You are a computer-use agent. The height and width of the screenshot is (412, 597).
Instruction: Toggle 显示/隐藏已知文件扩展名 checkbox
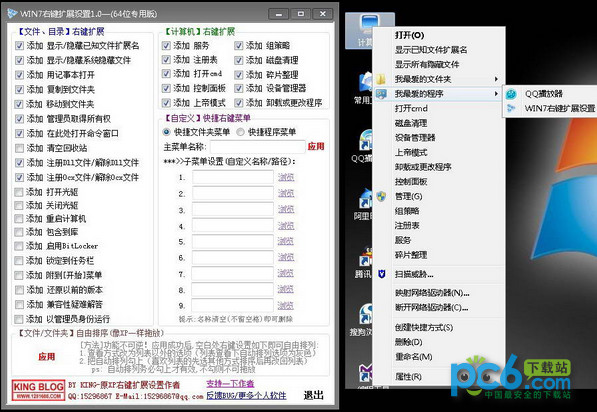[19, 46]
